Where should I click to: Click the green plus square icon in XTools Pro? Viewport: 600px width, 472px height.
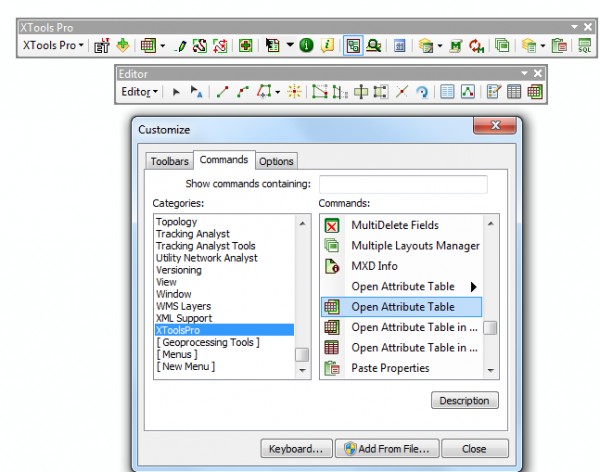[x=245, y=46]
